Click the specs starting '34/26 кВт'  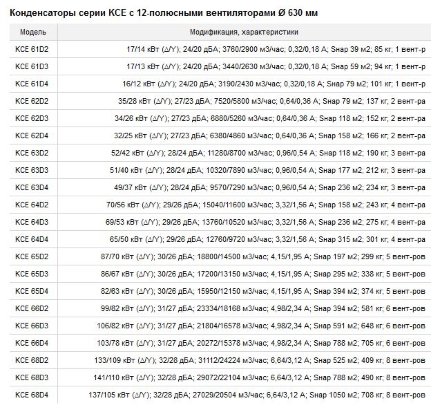tap(270, 118)
